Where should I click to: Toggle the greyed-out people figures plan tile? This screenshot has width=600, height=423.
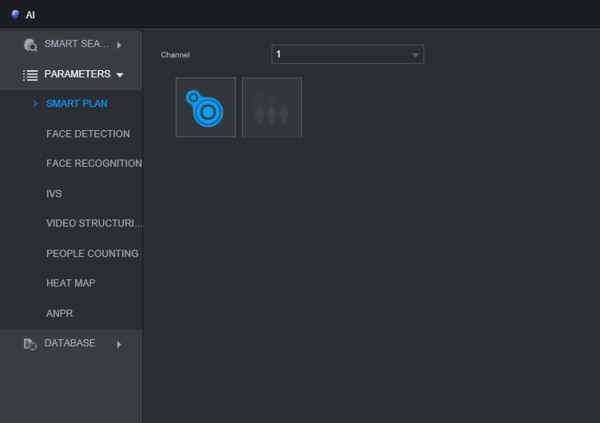point(272,107)
